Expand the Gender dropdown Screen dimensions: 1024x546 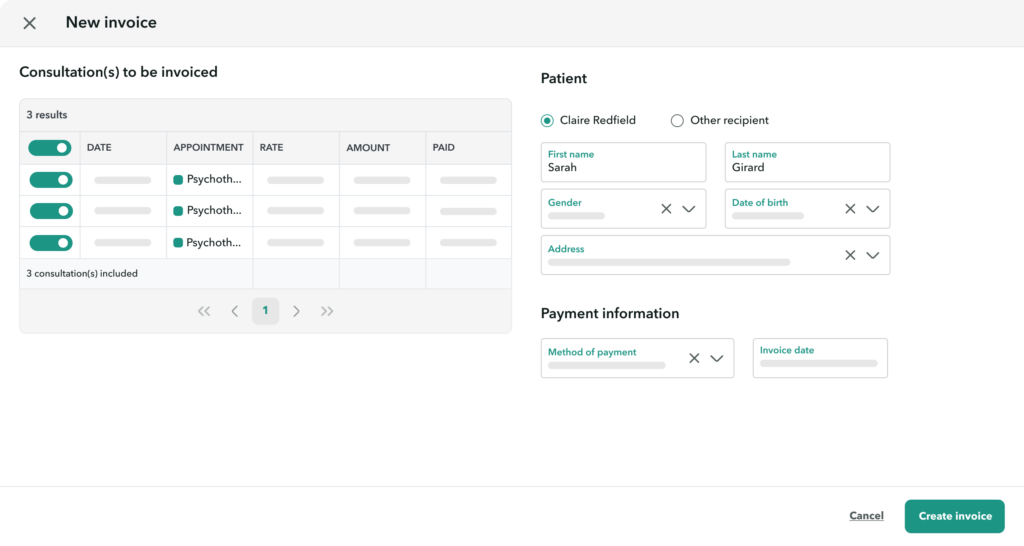coord(689,209)
